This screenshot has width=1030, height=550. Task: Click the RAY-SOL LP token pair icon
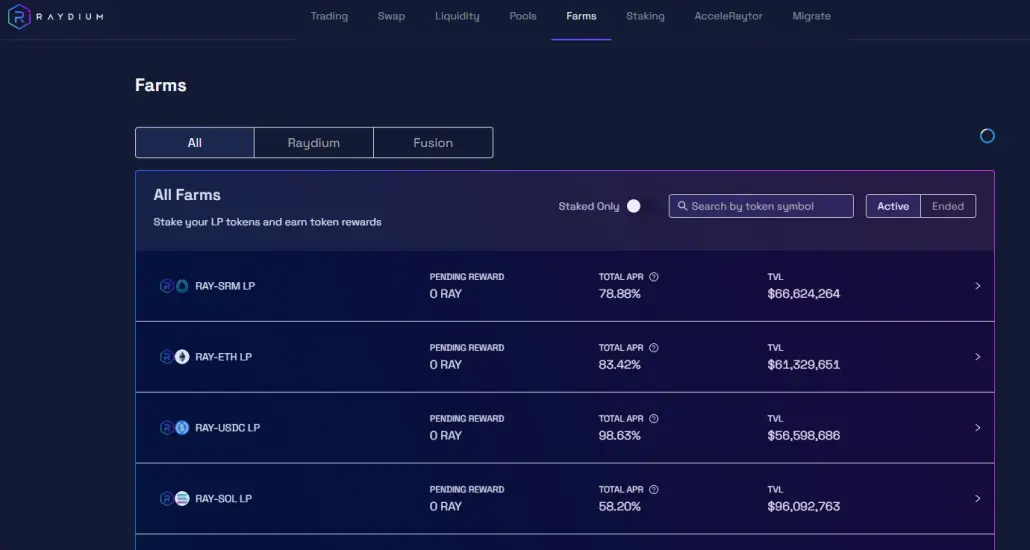tap(174, 499)
